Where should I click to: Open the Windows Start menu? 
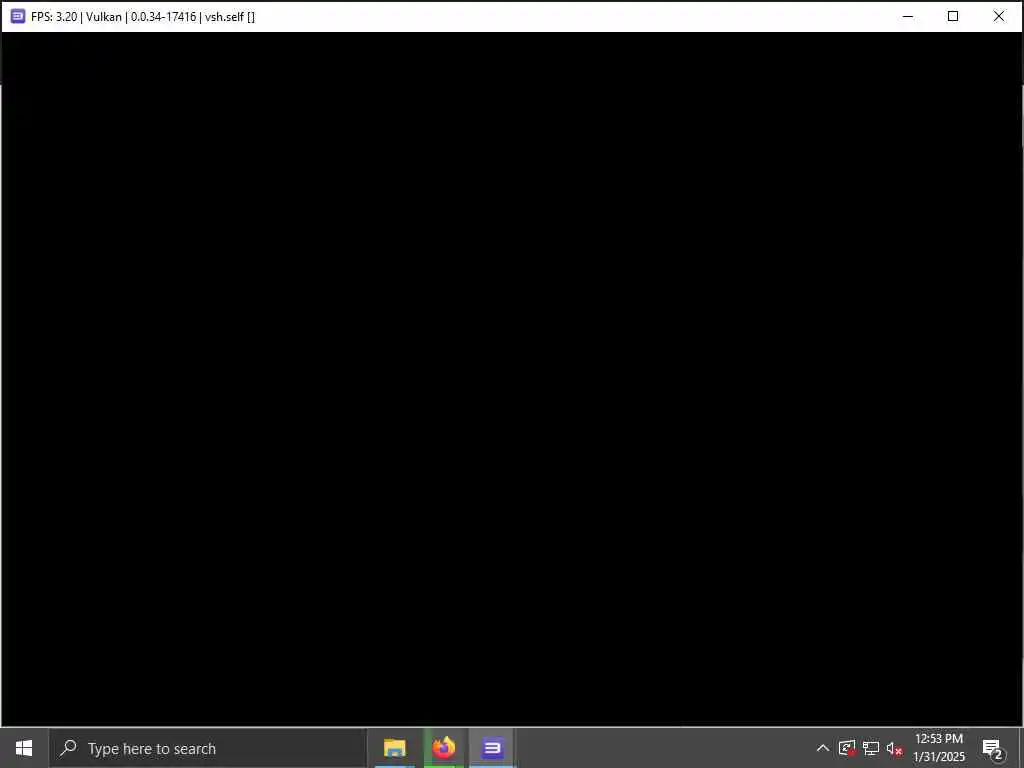tap(24, 748)
